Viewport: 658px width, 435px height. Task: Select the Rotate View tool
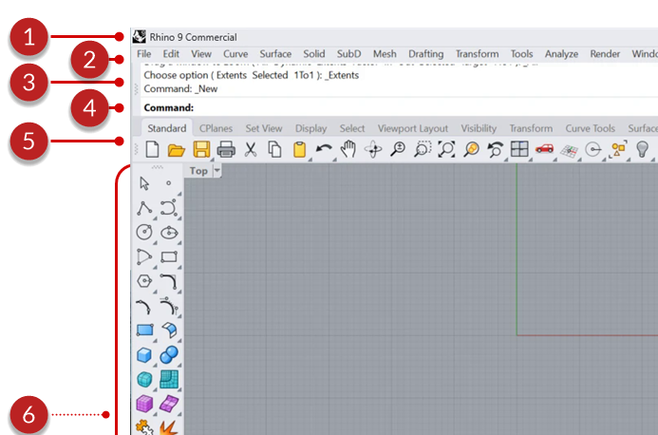tap(373, 149)
